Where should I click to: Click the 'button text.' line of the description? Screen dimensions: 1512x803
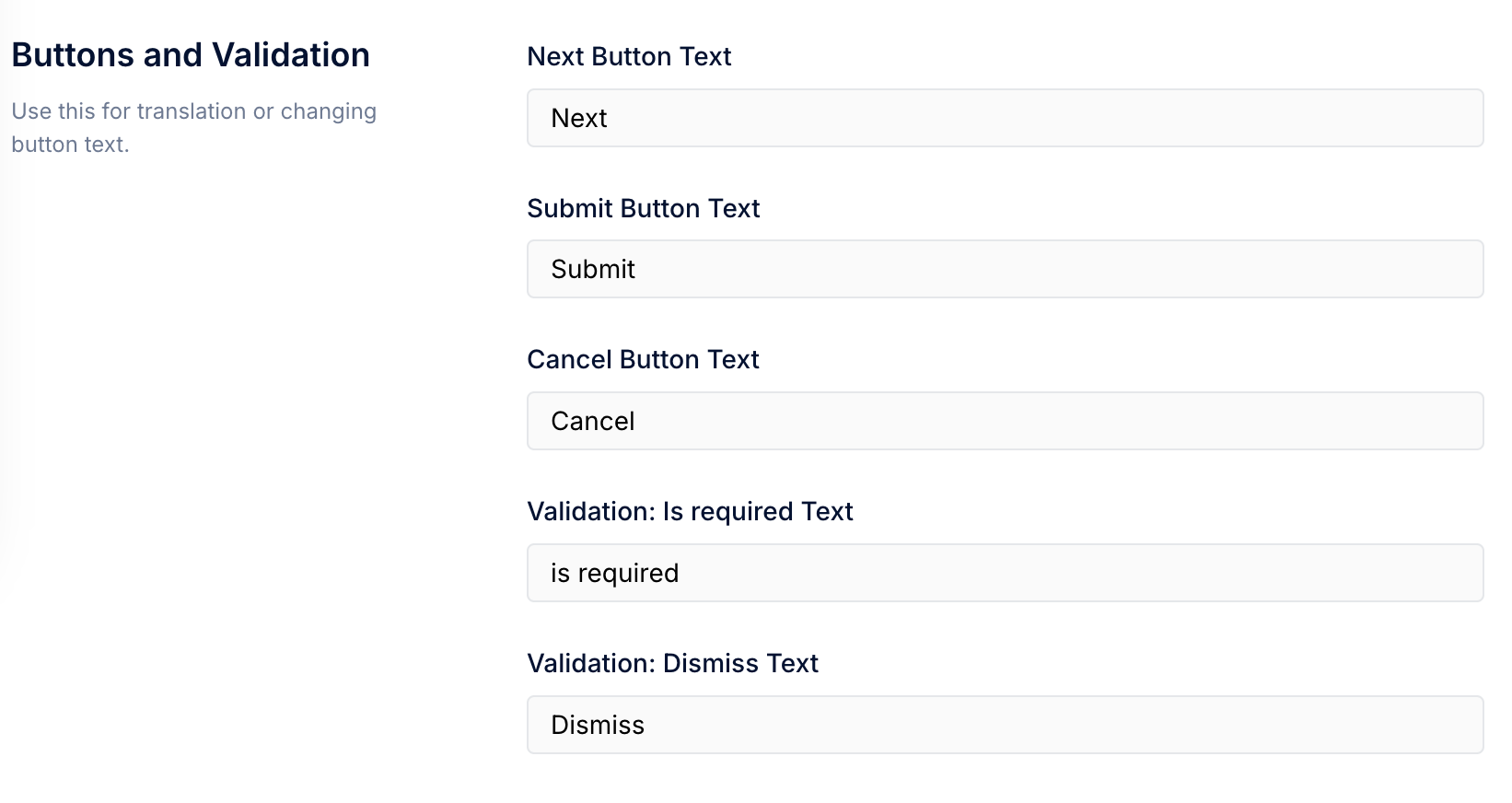coord(70,145)
